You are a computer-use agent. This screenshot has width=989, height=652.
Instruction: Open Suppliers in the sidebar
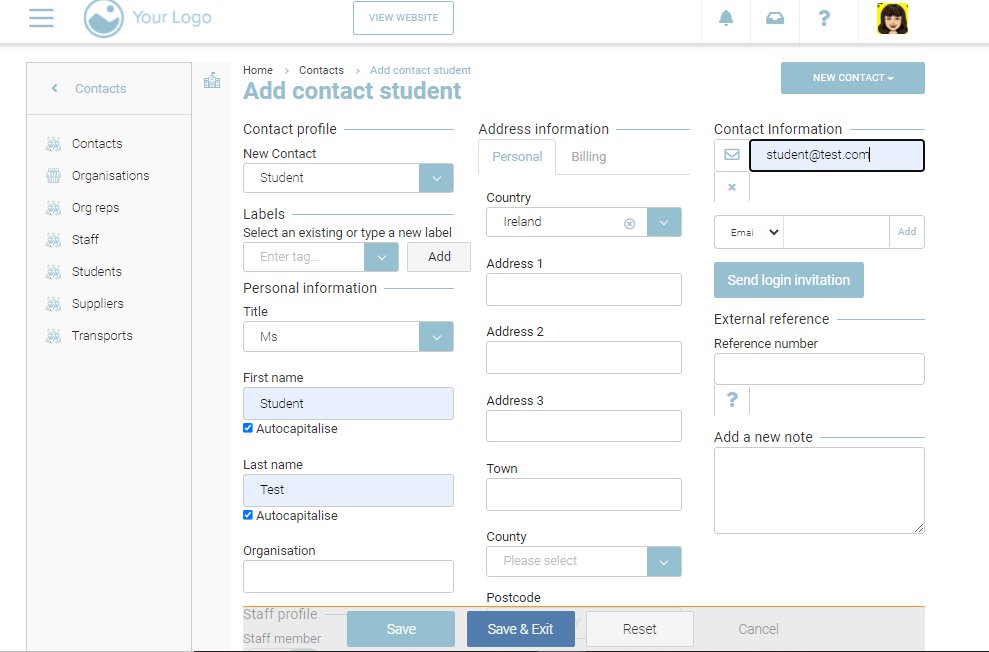tap(98, 304)
